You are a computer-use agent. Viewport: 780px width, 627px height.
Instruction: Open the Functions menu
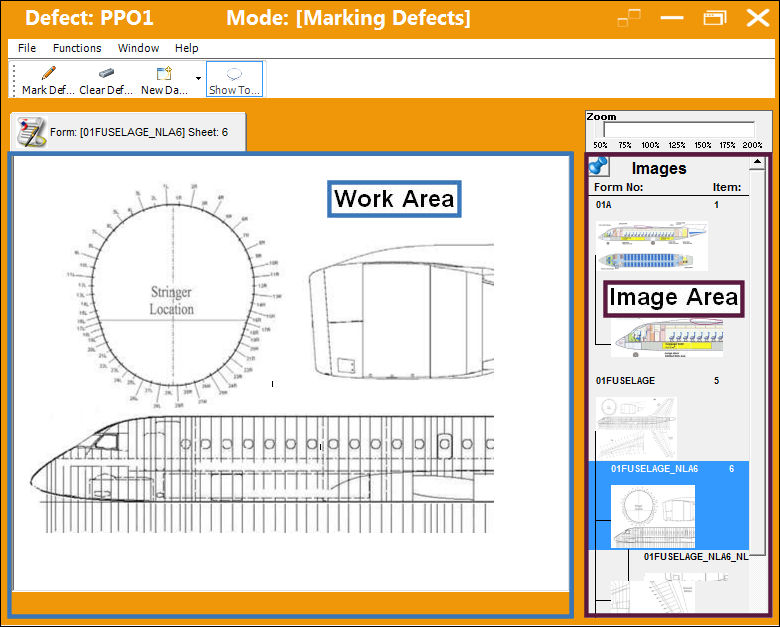[x=77, y=48]
